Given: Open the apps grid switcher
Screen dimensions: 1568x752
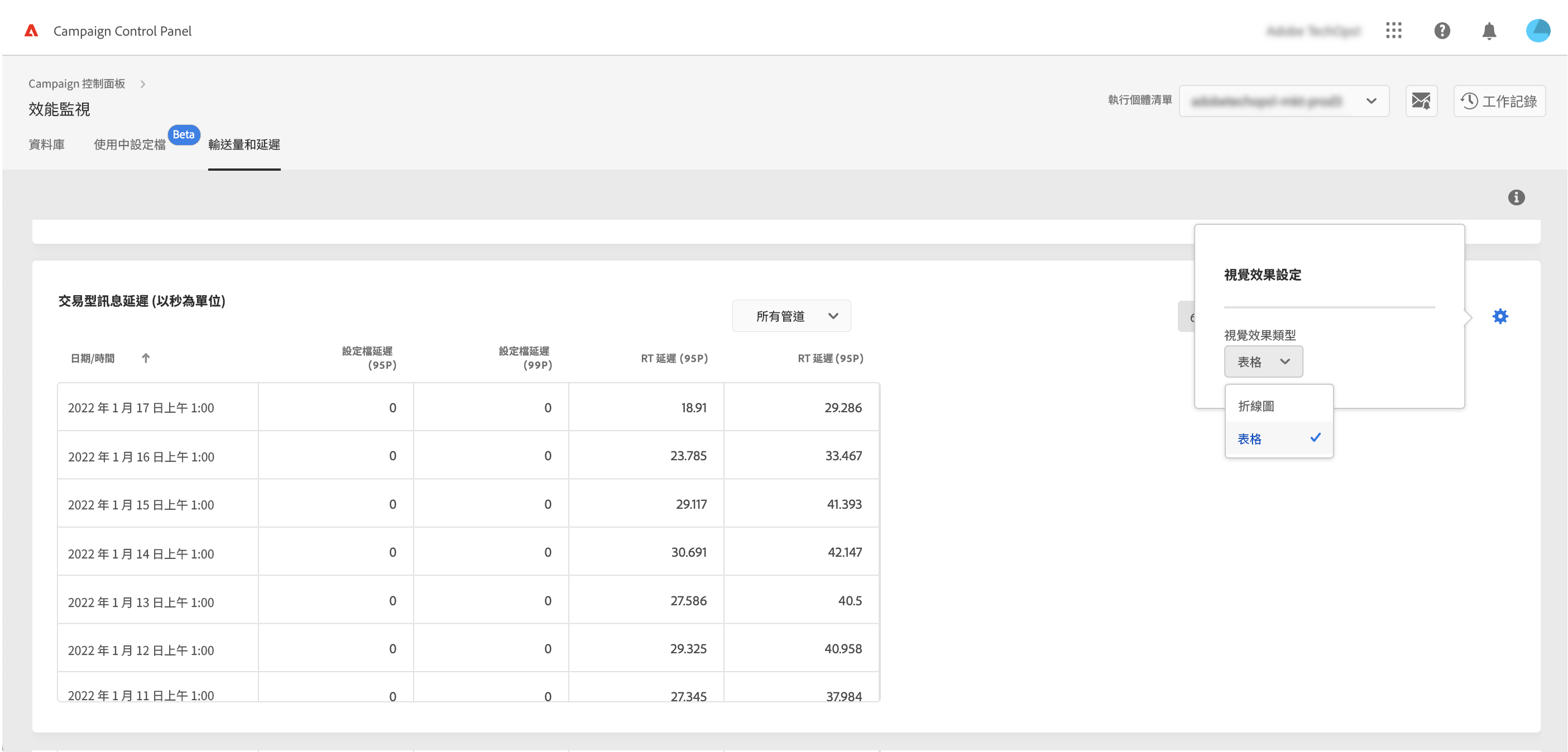Looking at the screenshot, I should 1393,31.
